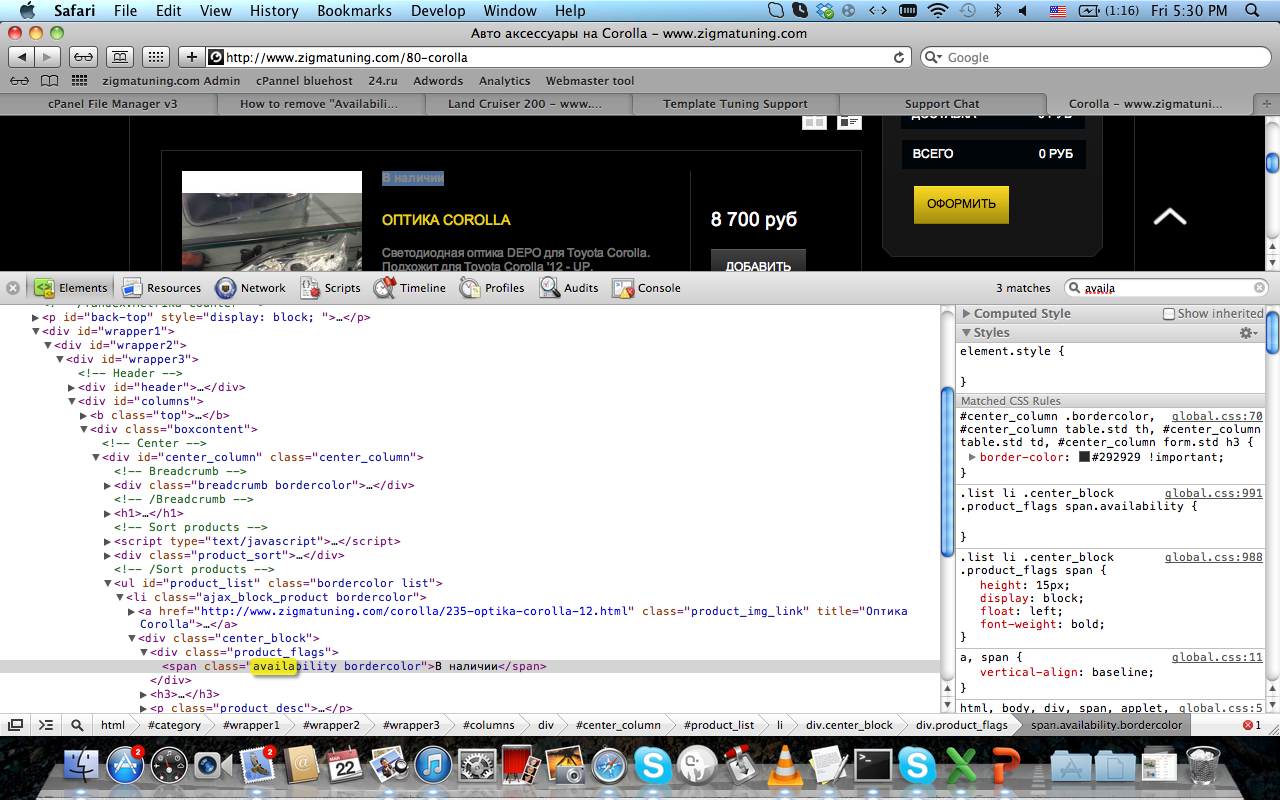The width and height of the screenshot is (1280, 800).
Task: Collapse the Computed Style section
Action: pyautogui.click(x=966, y=314)
